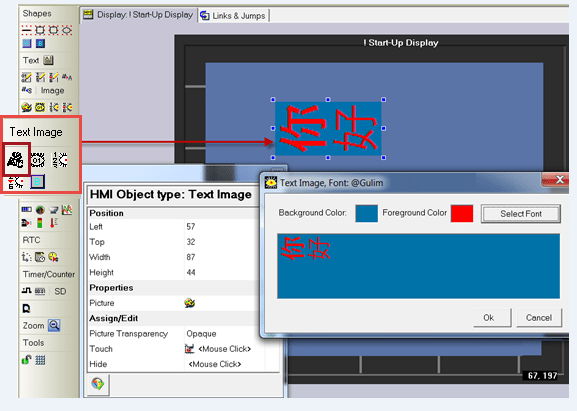Image resolution: width=577 pixels, height=411 pixels.
Task: Open the Zoom magnifier tool
Action: click(x=54, y=325)
